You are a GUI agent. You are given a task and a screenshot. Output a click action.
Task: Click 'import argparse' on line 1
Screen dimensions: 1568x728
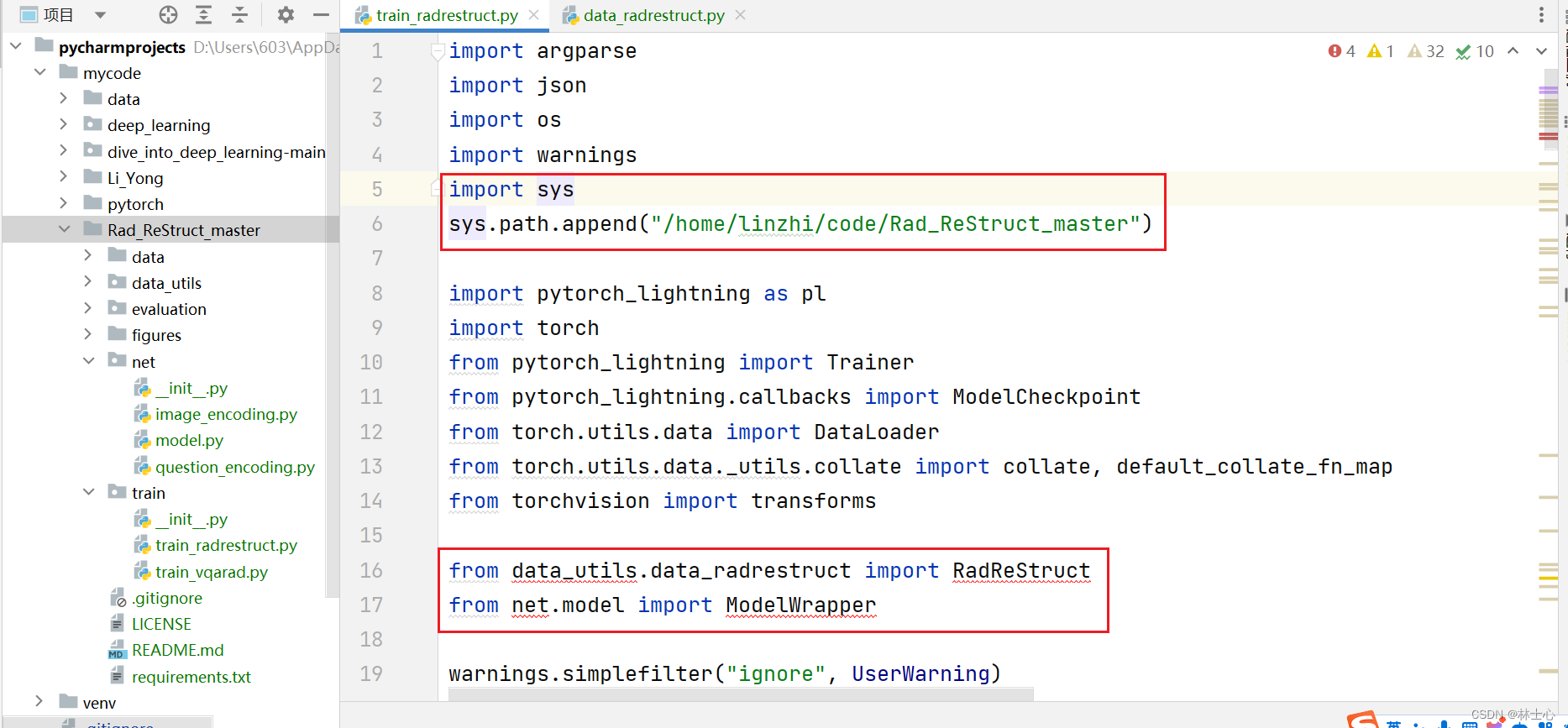click(543, 50)
